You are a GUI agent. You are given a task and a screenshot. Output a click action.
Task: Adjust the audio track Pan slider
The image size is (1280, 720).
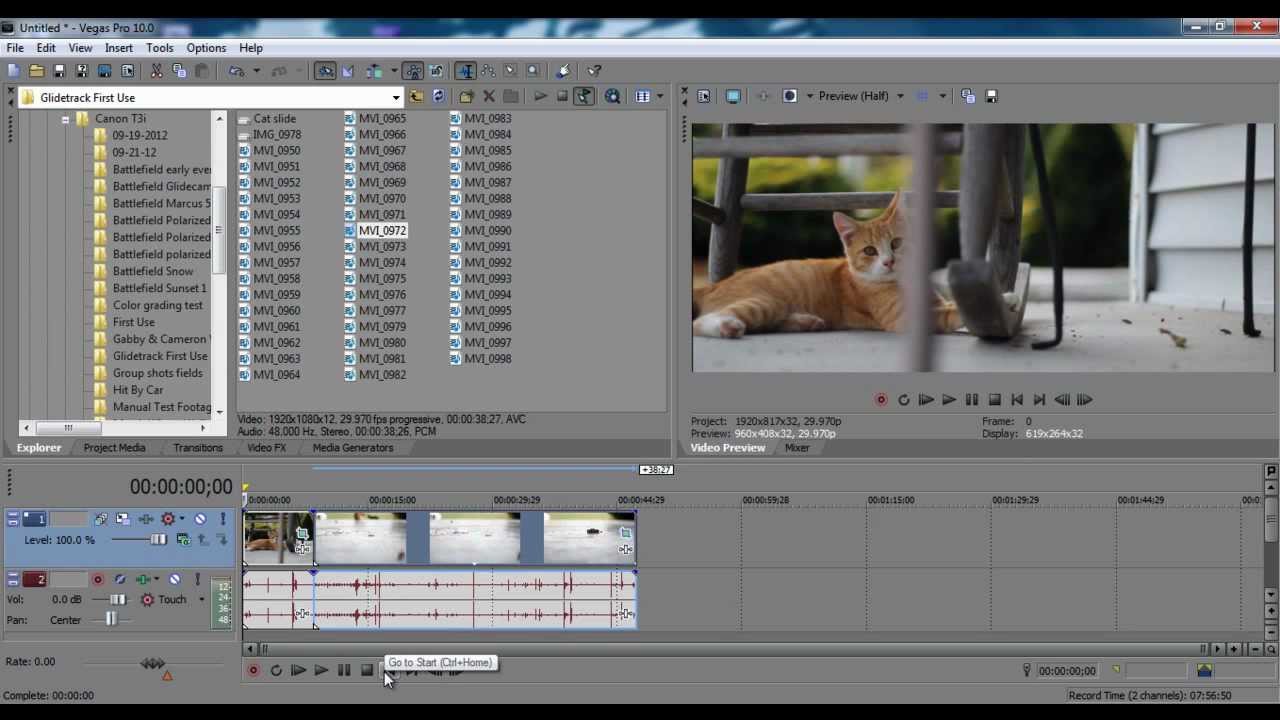tap(110, 620)
